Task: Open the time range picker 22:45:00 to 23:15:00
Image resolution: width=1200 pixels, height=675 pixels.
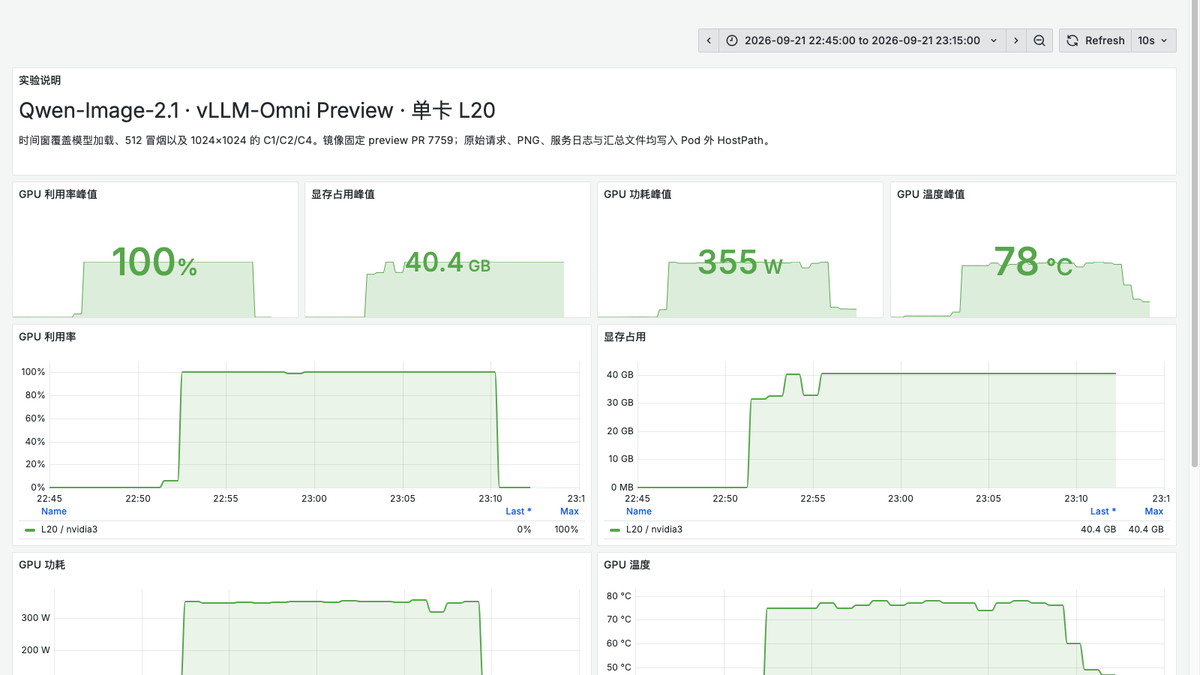Action: [x=862, y=41]
